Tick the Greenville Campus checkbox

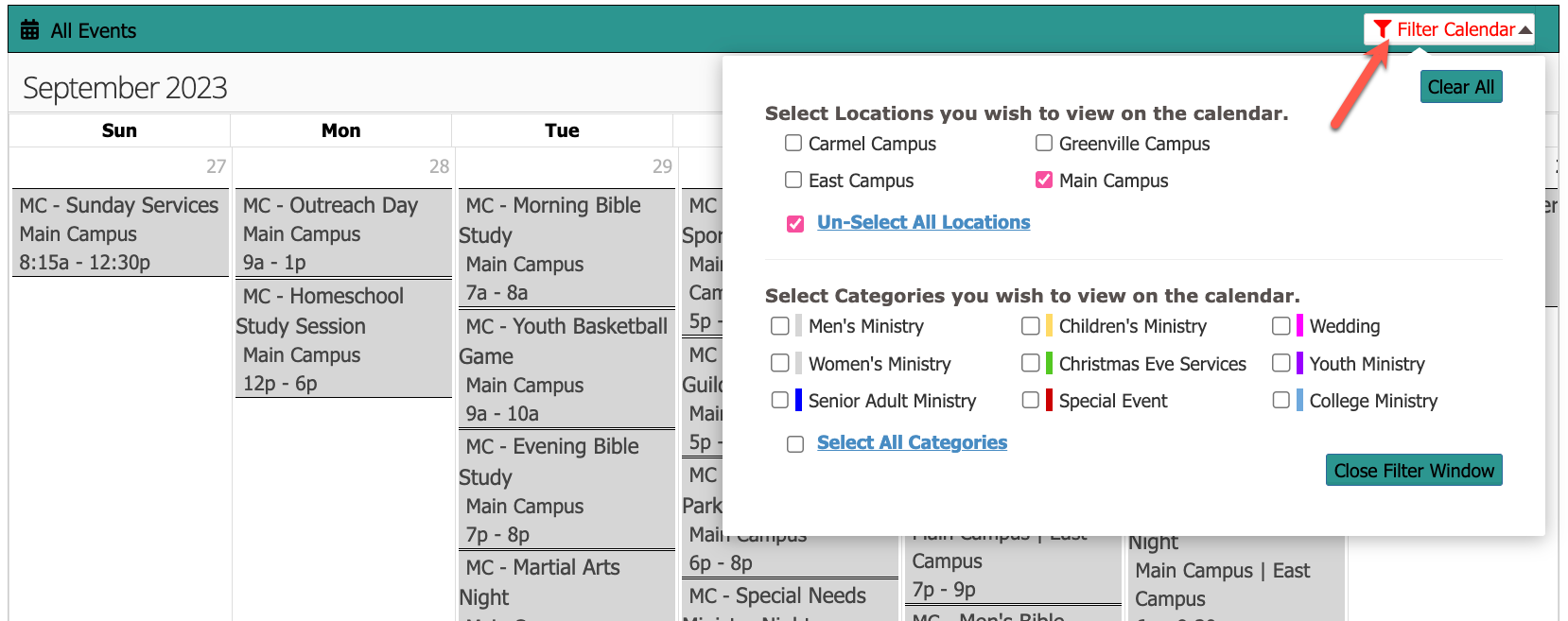coord(1044,143)
